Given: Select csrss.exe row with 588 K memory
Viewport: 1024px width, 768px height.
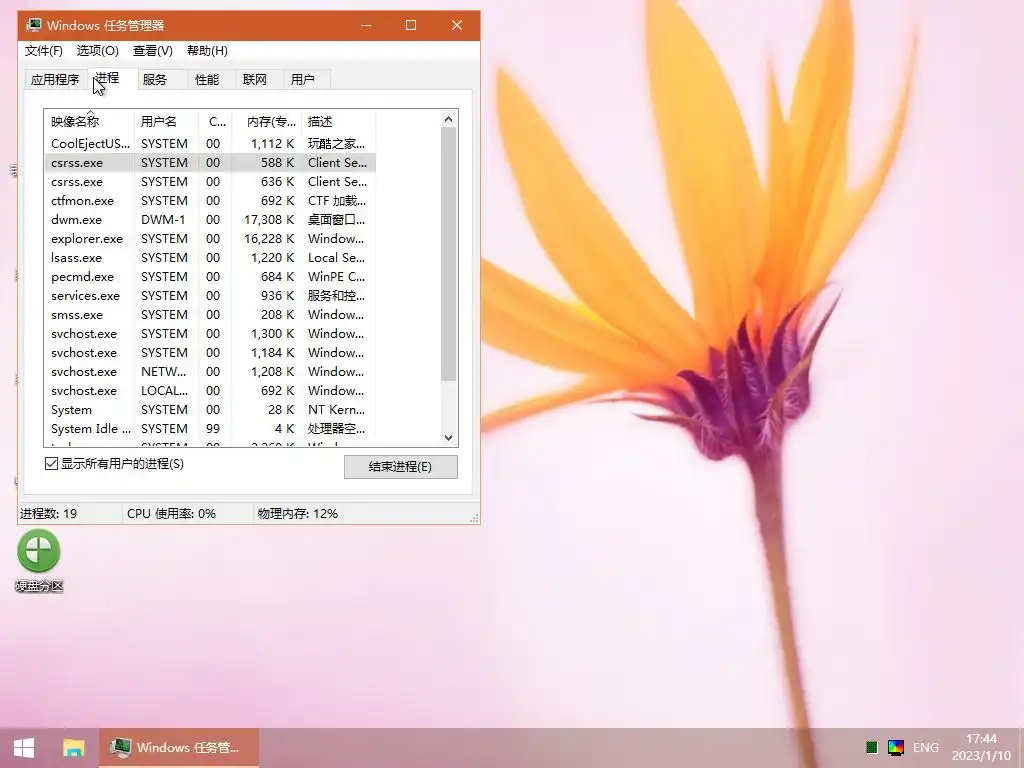Looking at the screenshot, I should pyautogui.click(x=210, y=163).
